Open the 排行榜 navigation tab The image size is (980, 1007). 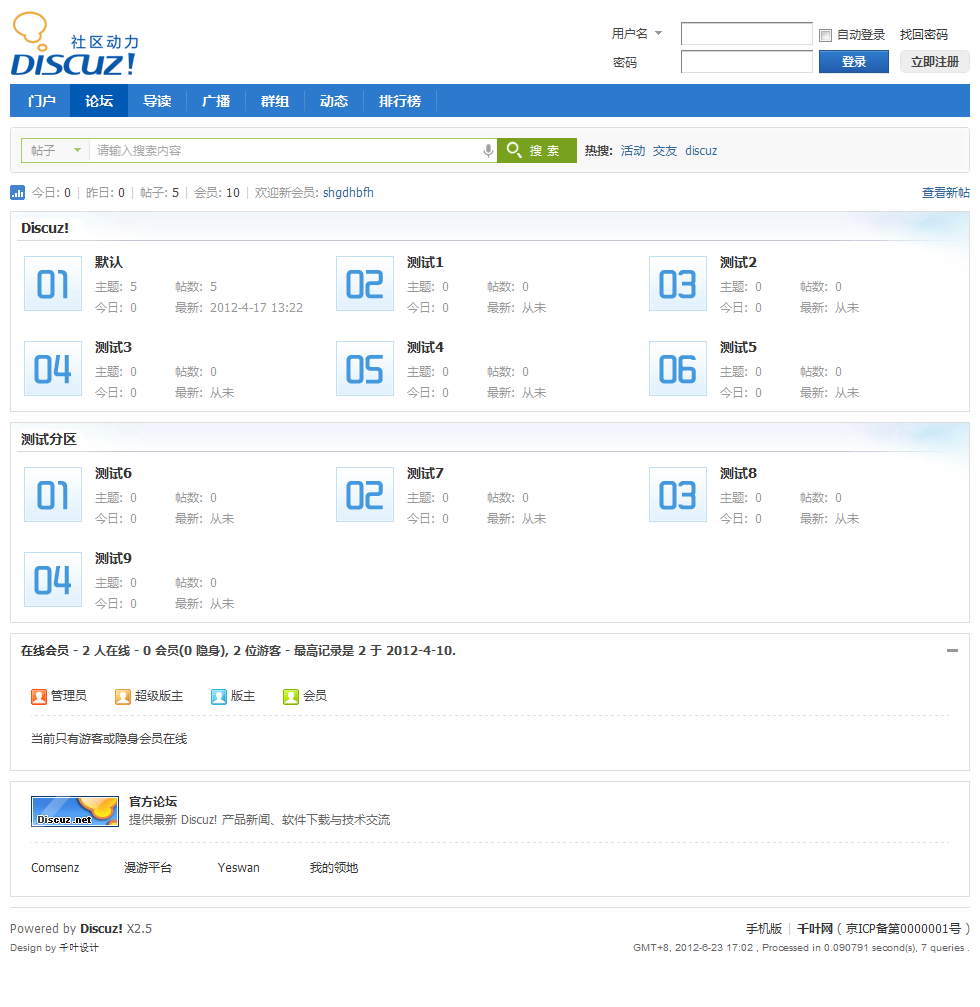coord(400,101)
